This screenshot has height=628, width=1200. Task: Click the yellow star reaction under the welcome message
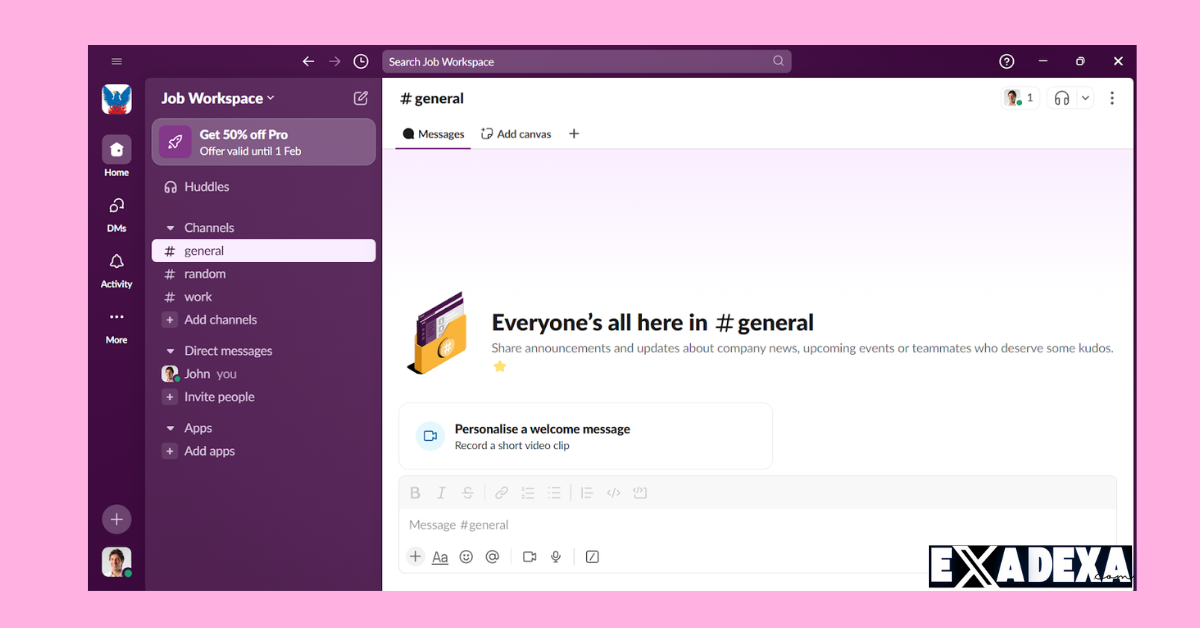point(500,366)
